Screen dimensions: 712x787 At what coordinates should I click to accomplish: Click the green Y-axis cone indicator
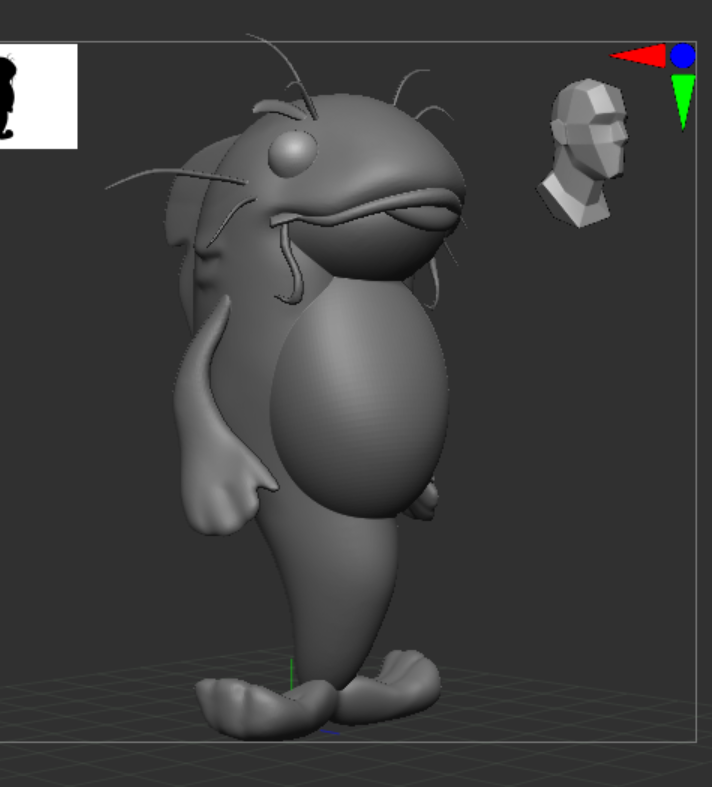coord(683,102)
